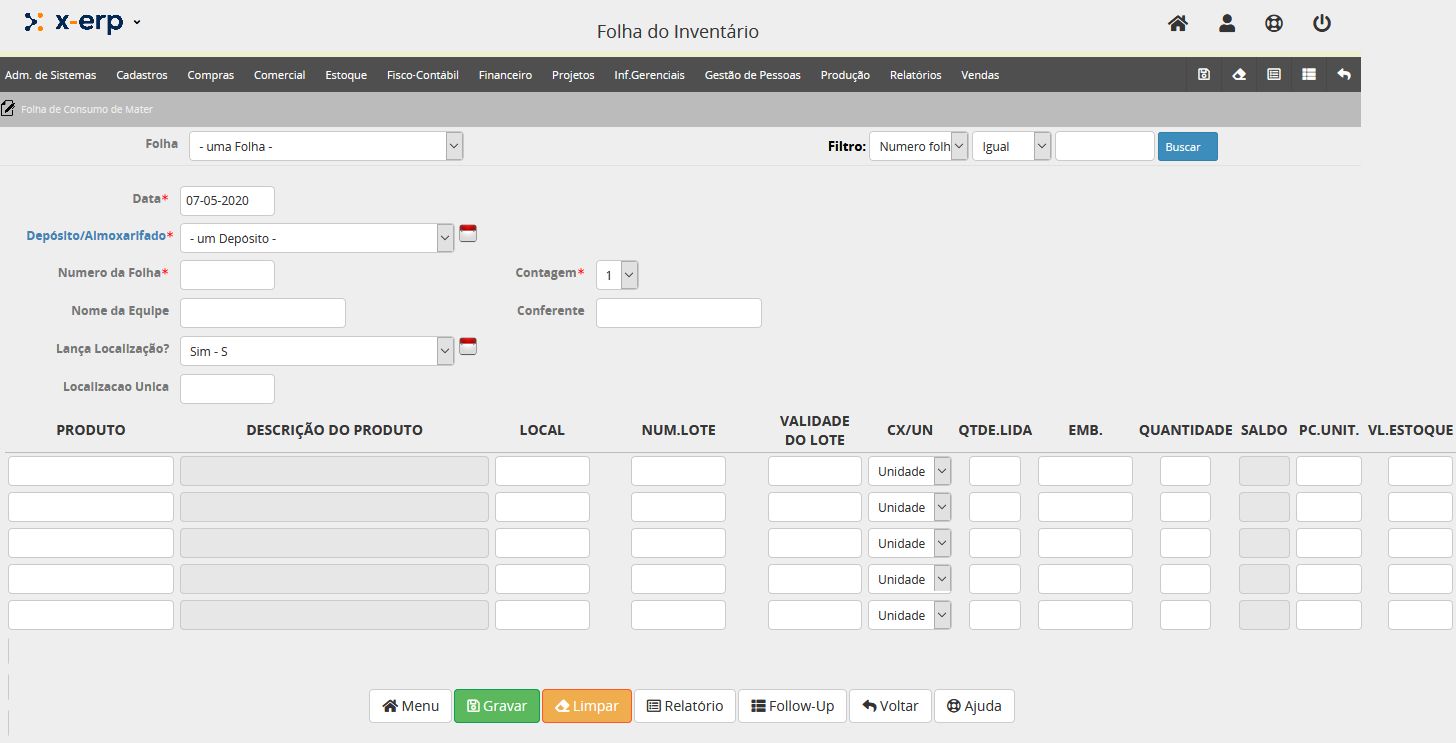Open the Folha dropdown
Screen dimensions: 1456x743
pyautogui.click(x=326, y=146)
